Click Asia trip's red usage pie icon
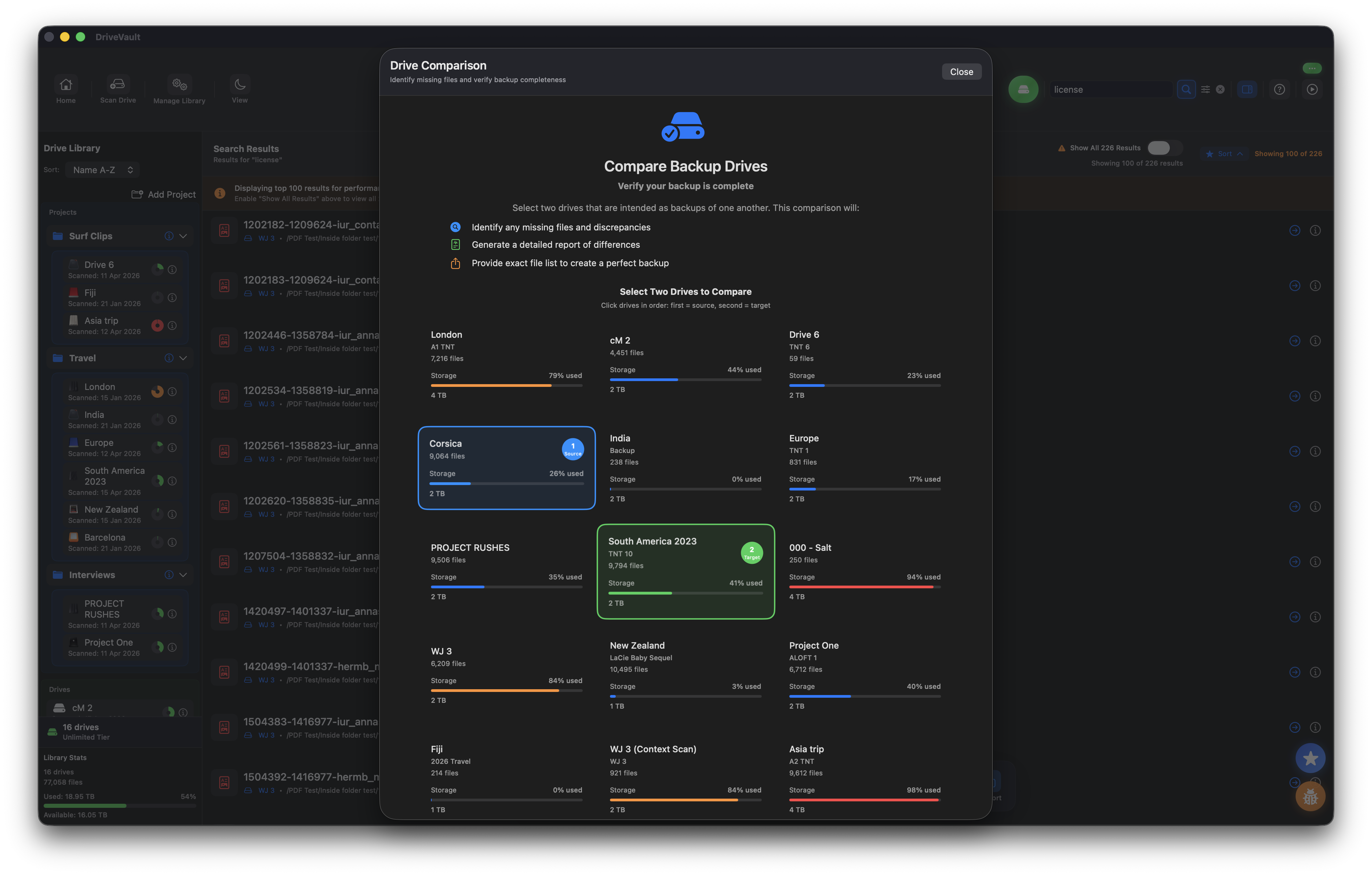The width and height of the screenshot is (1372, 876). pos(157,325)
